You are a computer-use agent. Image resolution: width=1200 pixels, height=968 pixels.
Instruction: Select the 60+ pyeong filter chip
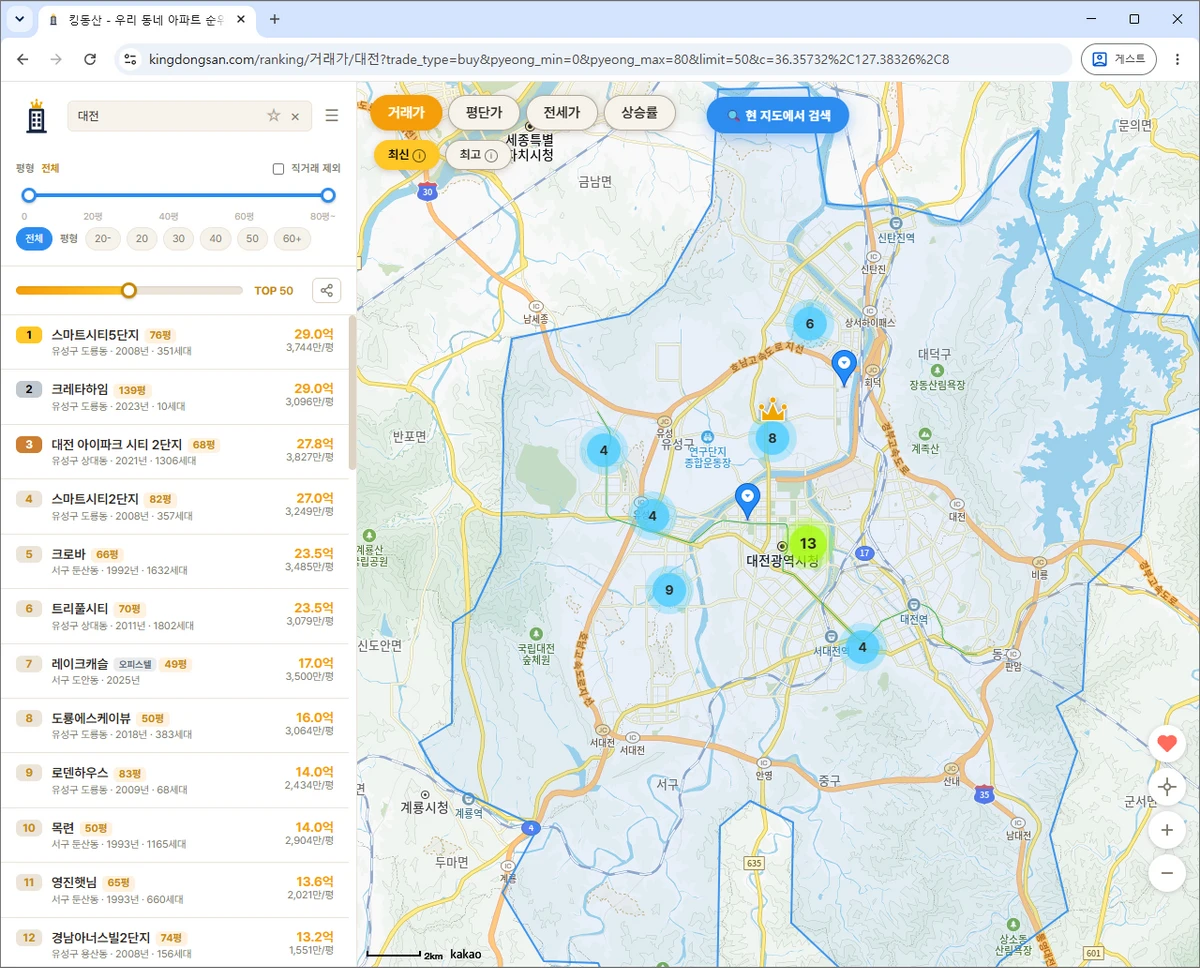pos(292,239)
